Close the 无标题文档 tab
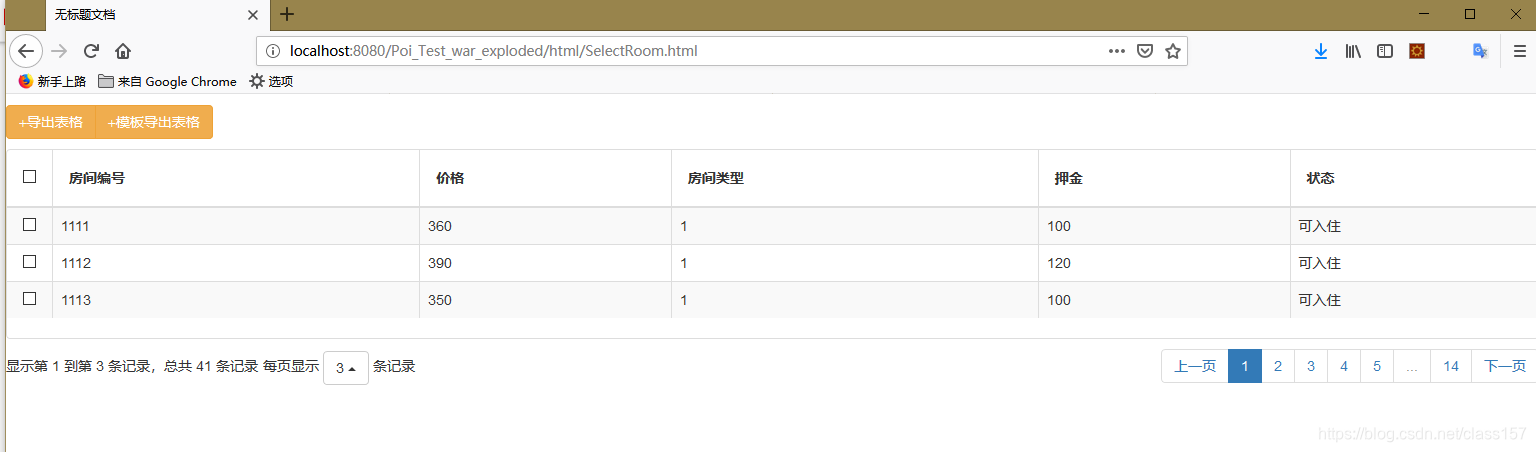The width and height of the screenshot is (1536, 452). click(x=253, y=15)
